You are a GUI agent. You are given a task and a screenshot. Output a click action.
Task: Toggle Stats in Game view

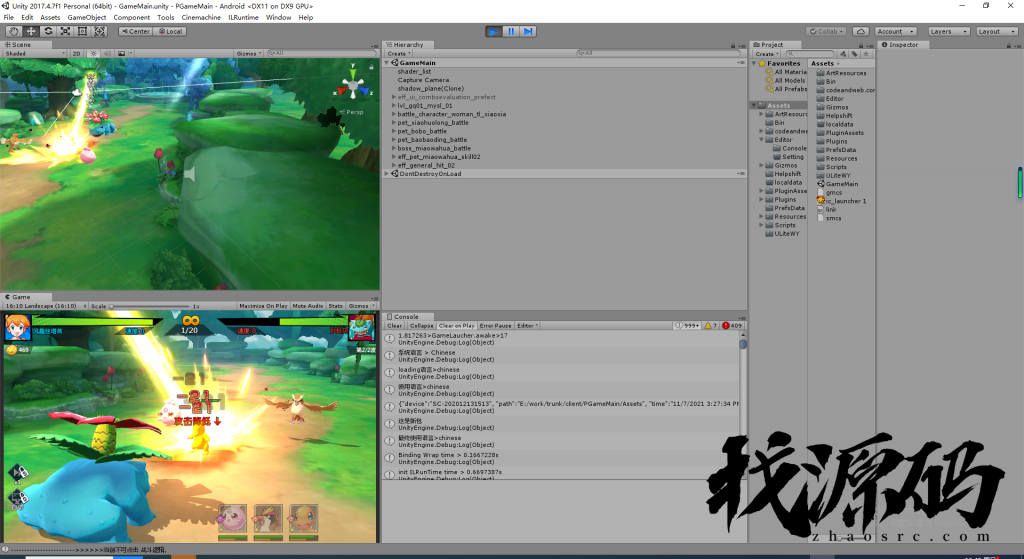pyautogui.click(x=336, y=306)
